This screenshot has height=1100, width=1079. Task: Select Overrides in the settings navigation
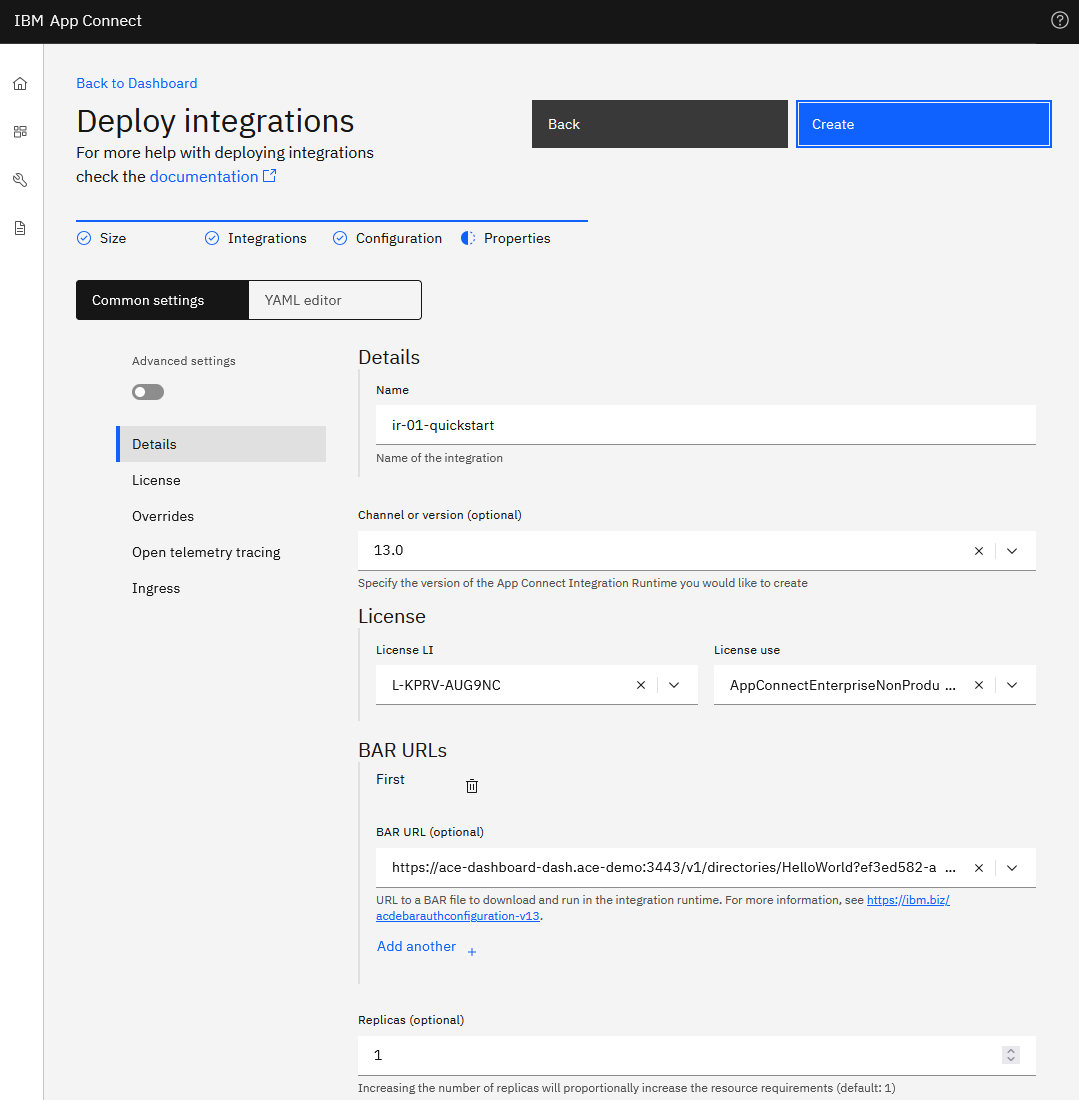163,516
